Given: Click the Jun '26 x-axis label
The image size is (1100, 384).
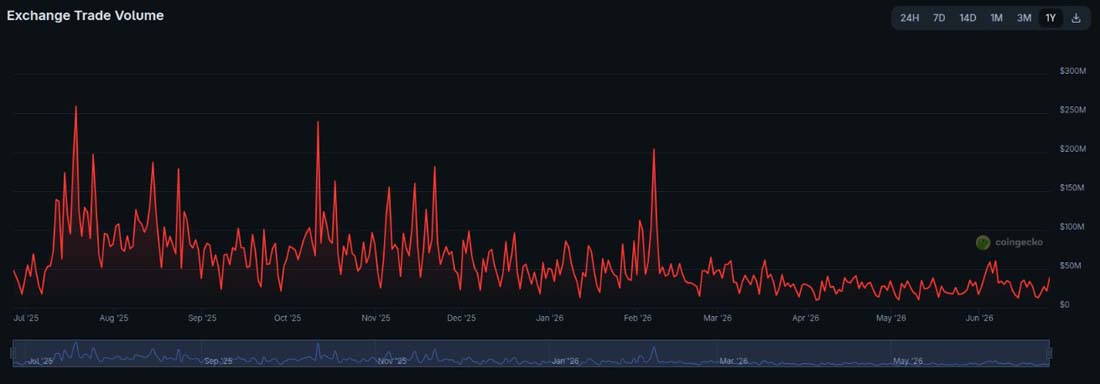Looking at the screenshot, I should pyautogui.click(x=979, y=318).
